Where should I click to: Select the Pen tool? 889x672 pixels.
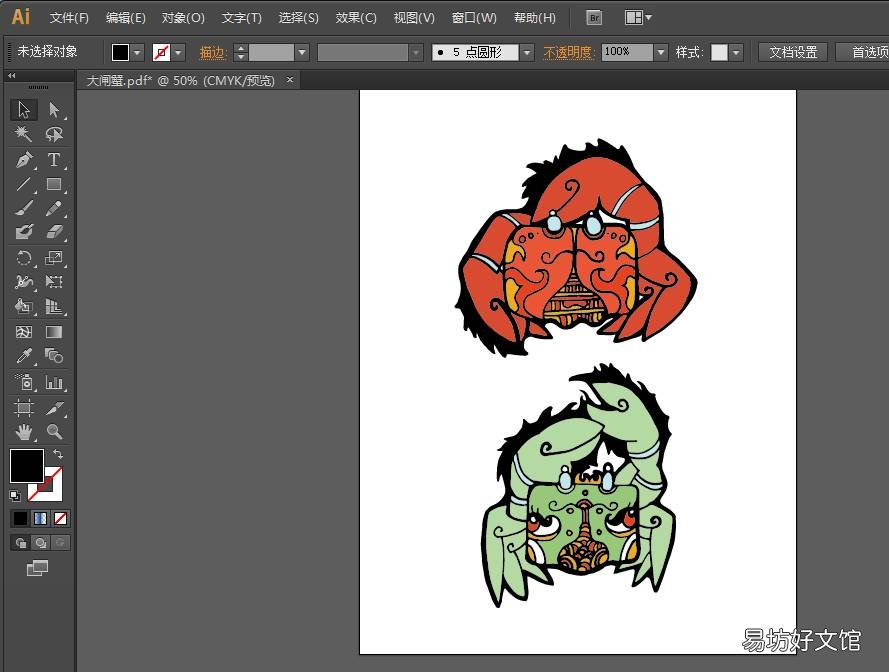(x=24, y=160)
